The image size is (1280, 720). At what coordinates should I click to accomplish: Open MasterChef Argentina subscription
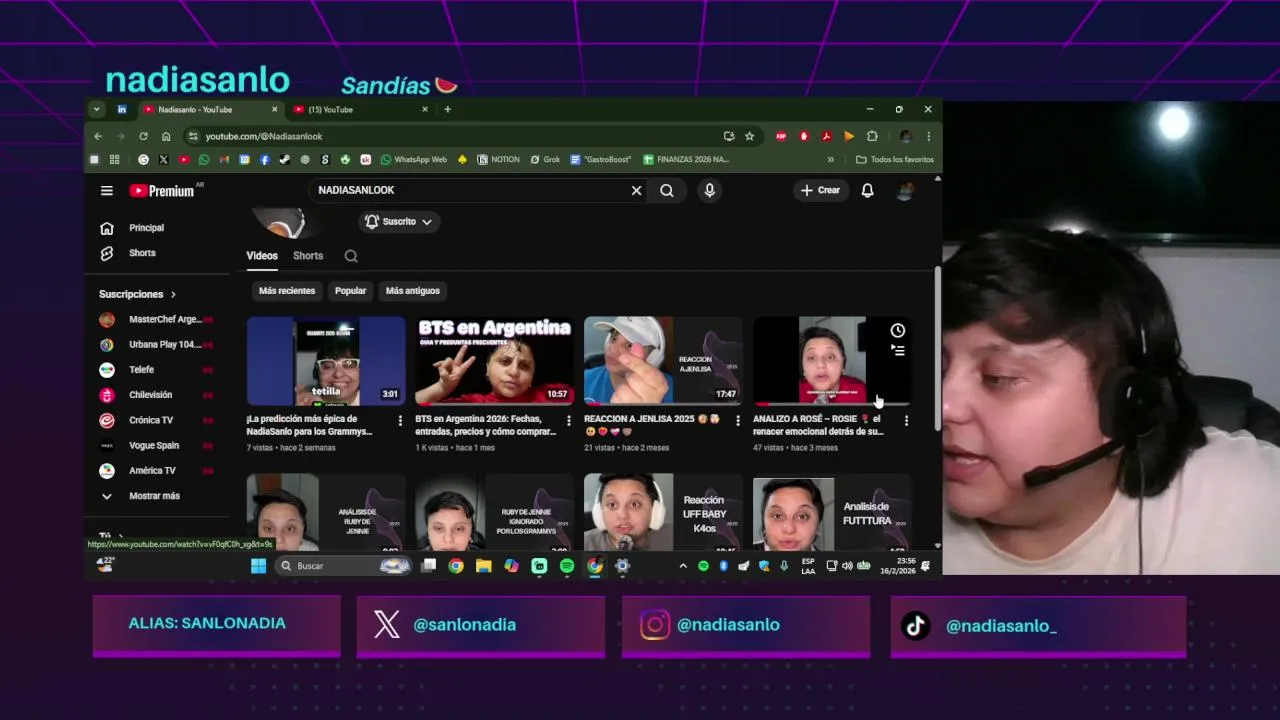(156, 320)
